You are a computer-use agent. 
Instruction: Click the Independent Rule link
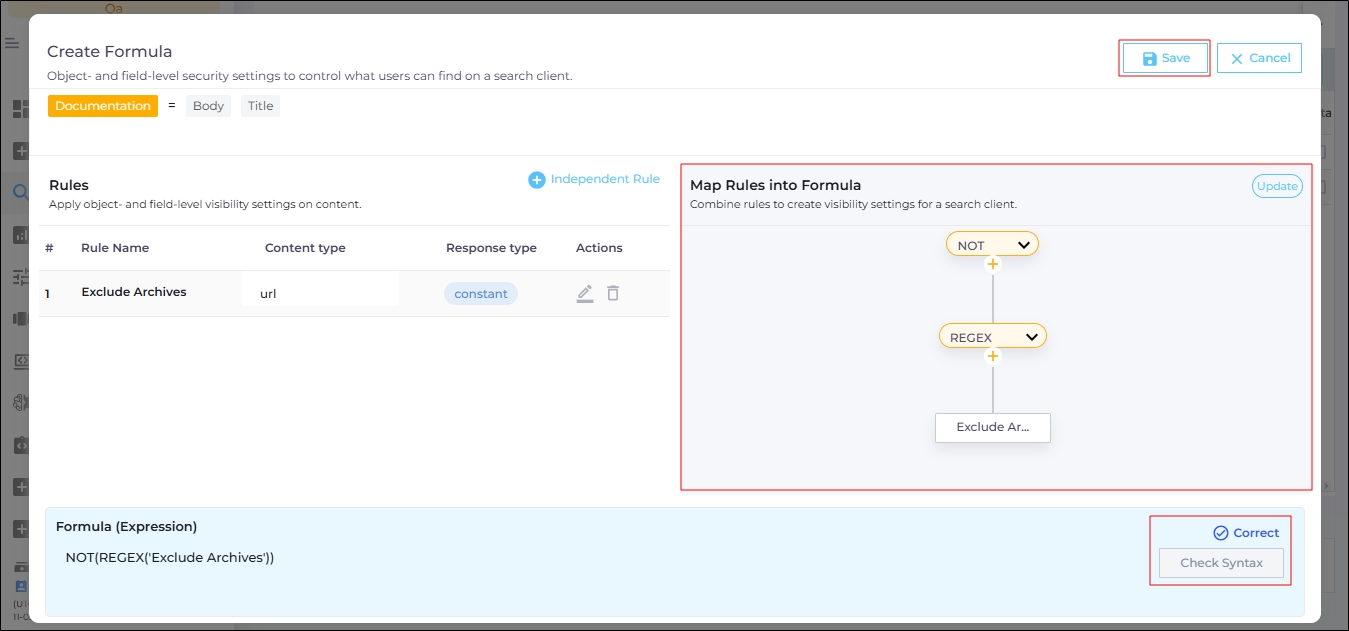(x=605, y=180)
